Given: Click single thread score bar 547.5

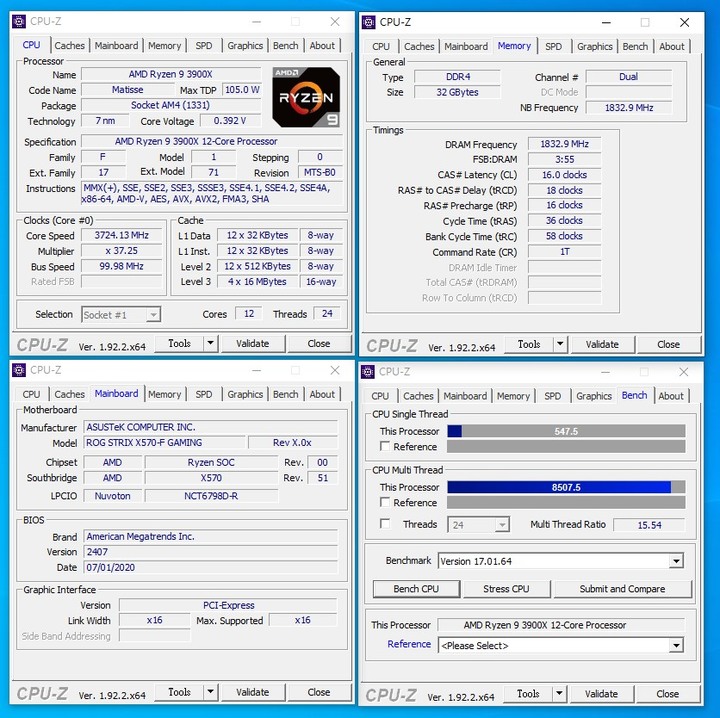Looking at the screenshot, I should pyautogui.click(x=566, y=431).
